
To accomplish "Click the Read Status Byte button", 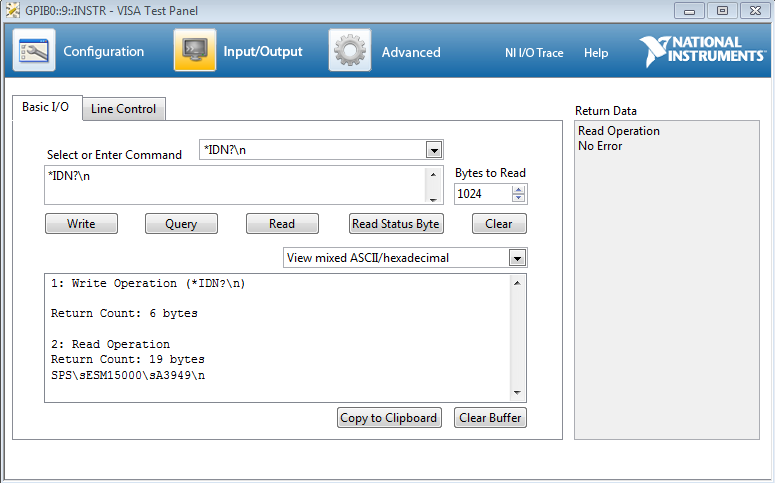I will (396, 224).
